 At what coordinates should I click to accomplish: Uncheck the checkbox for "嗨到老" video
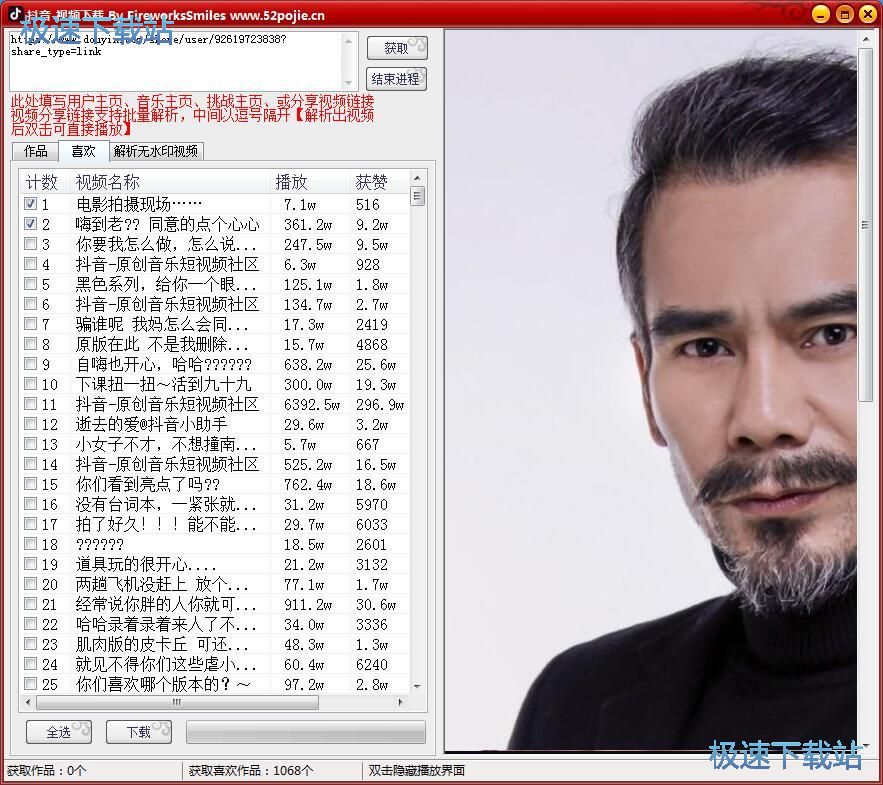31,223
